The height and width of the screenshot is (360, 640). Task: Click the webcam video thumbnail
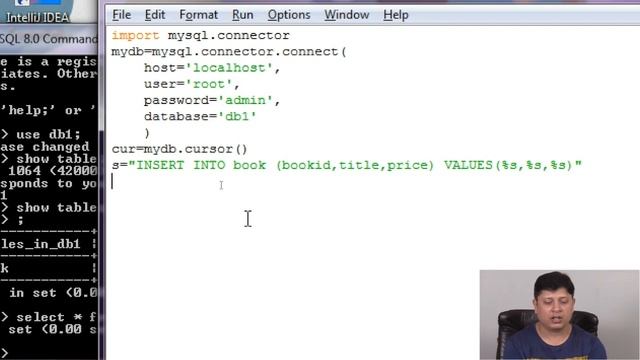559,315
